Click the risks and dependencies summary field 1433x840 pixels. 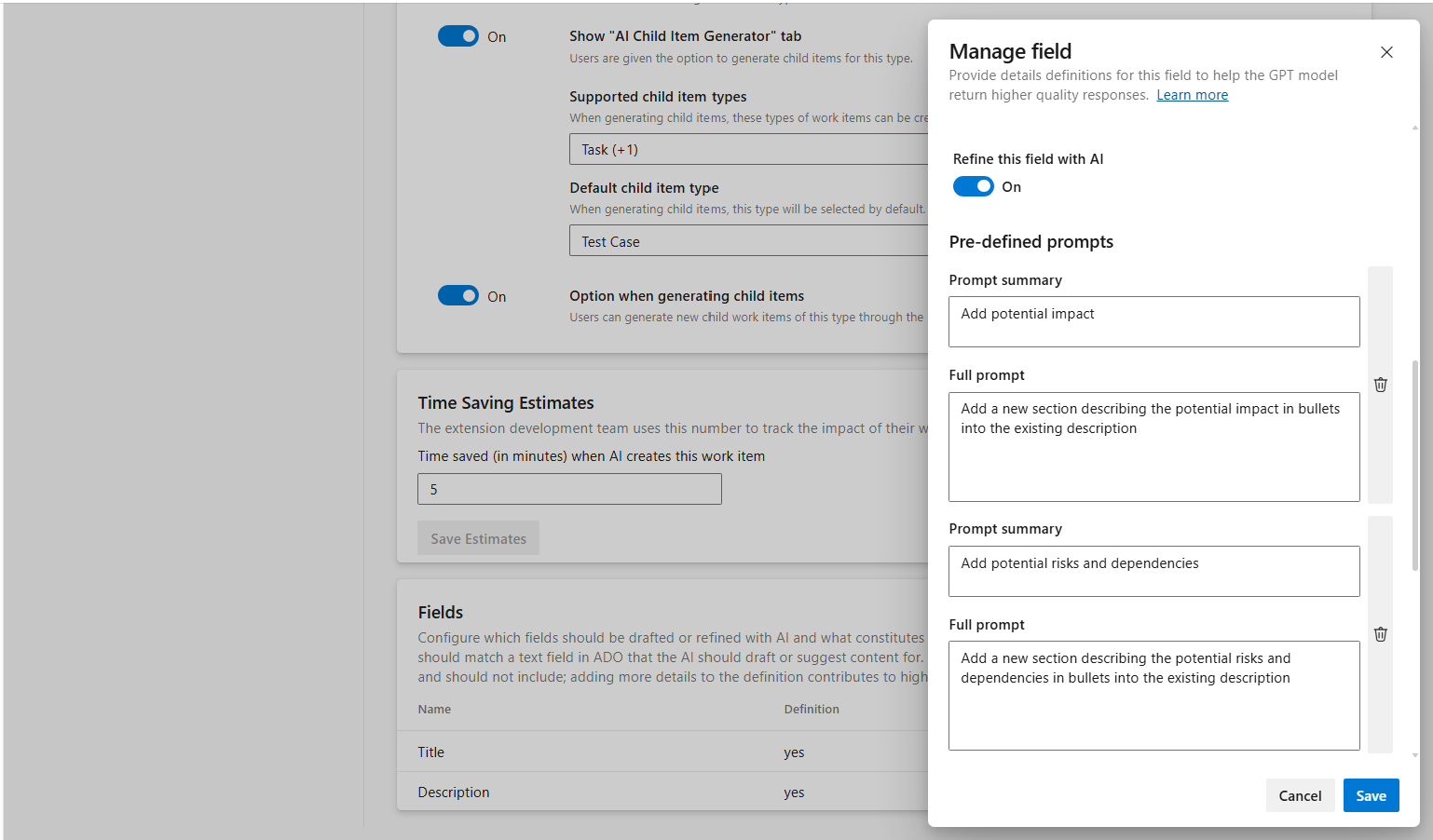pyautogui.click(x=1153, y=571)
